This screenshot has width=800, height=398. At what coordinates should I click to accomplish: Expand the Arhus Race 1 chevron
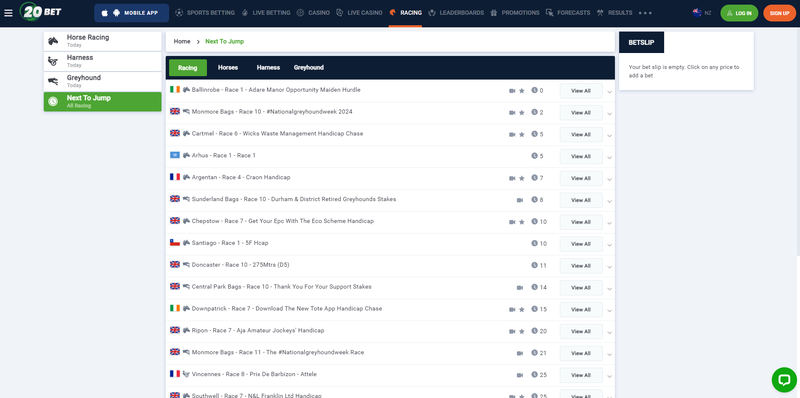coord(609,158)
